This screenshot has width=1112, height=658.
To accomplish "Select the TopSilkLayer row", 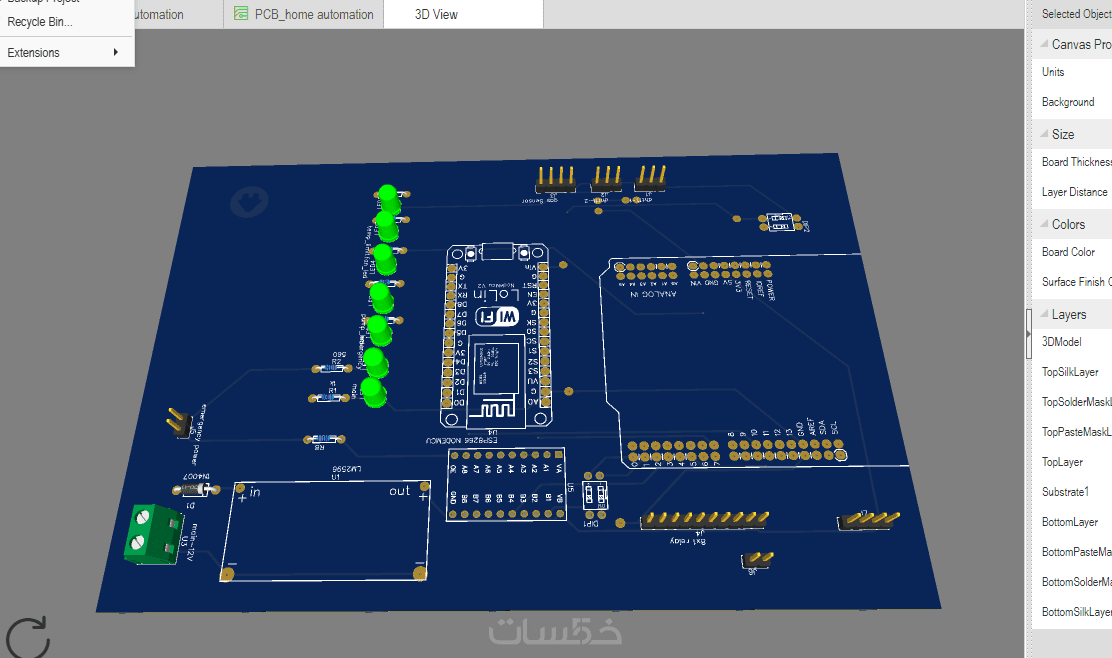I will coord(1072,372).
